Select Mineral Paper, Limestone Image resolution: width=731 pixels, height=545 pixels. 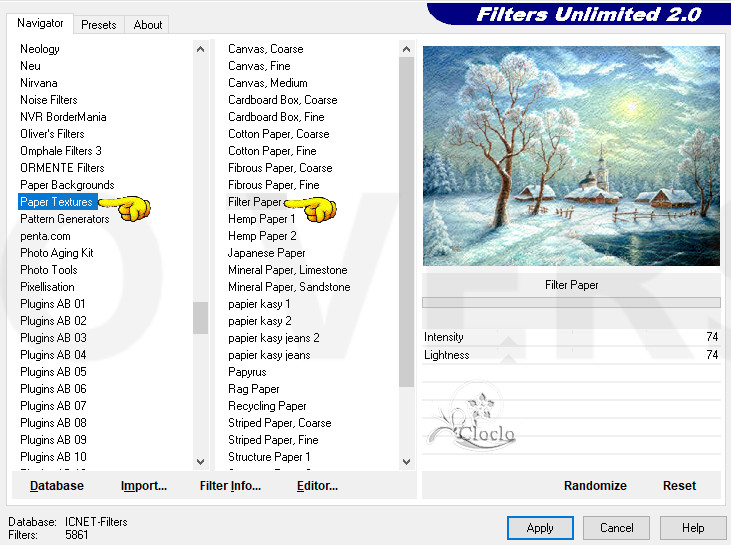288,270
